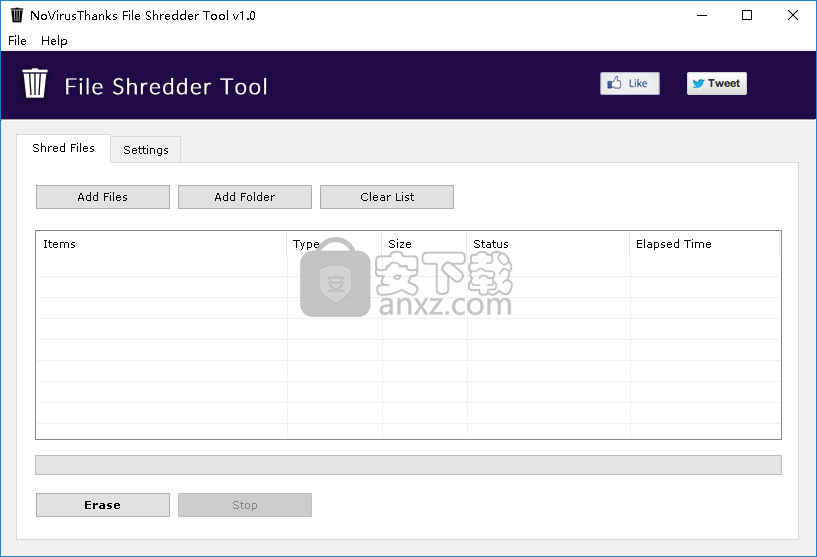Minimize the File Shredder window
The width and height of the screenshot is (817, 557).
(x=702, y=15)
